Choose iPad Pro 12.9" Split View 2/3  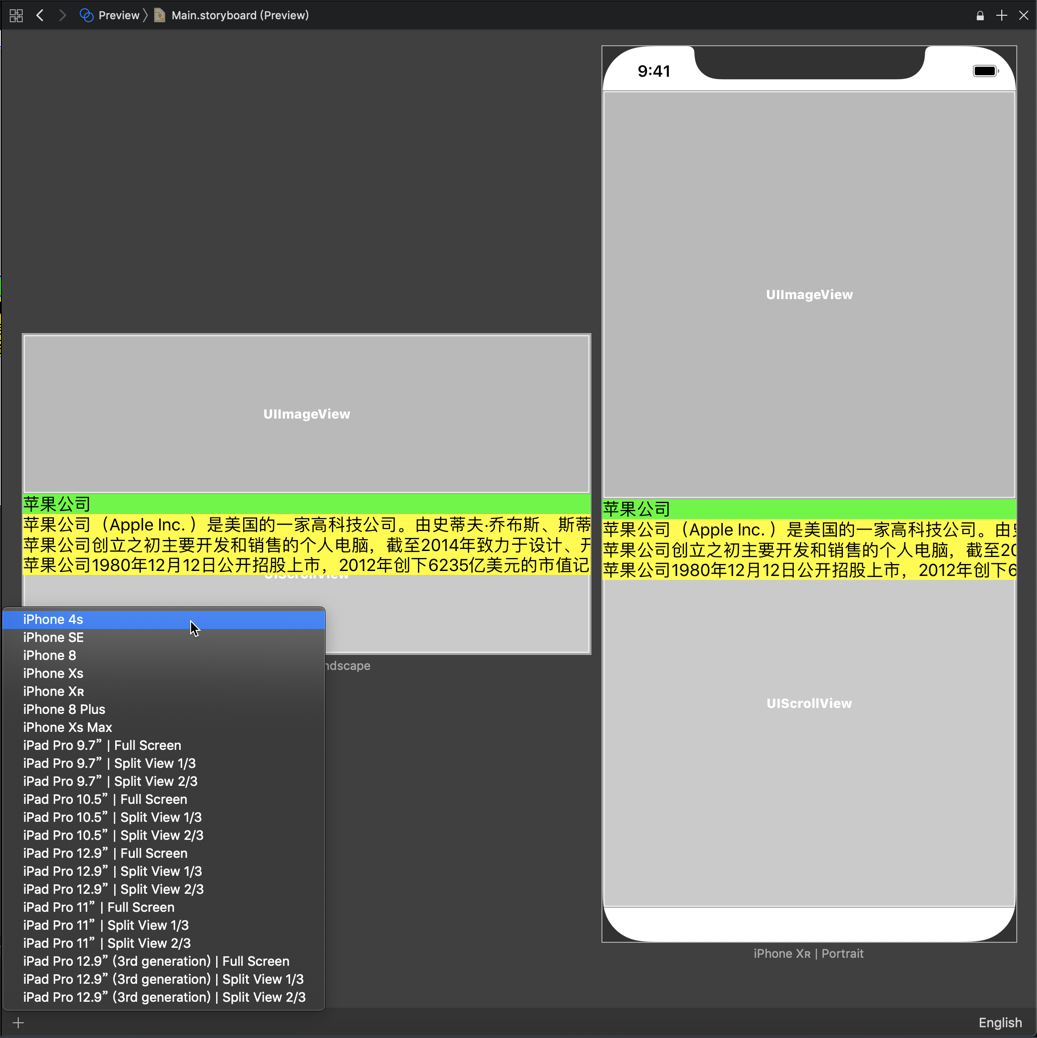164,889
